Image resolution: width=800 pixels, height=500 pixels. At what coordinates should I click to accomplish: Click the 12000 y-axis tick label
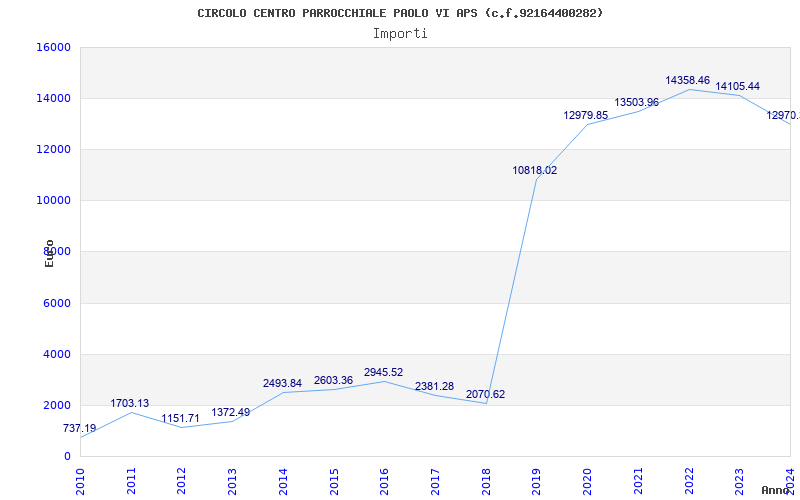(53, 149)
